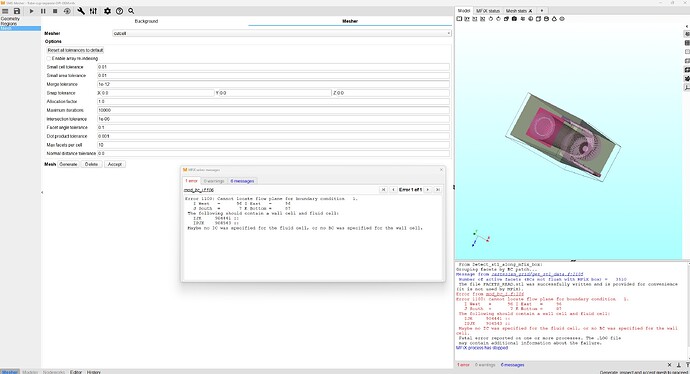This screenshot has width=690, height=374.
Task: Close the Mesh stats tab
Action: [x=531, y=11]
